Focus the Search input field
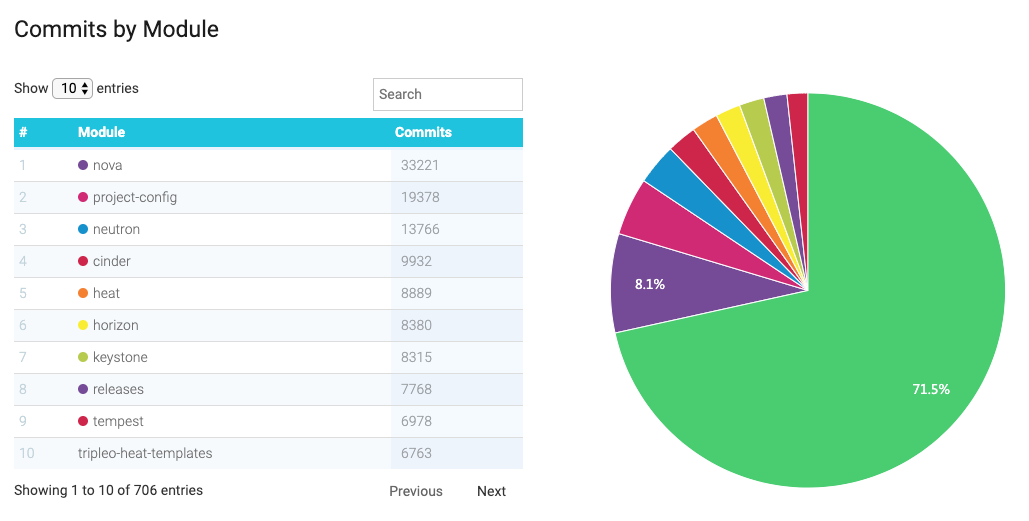The width and height of the screenshot is (1029, 521). (x=448, y=94)
